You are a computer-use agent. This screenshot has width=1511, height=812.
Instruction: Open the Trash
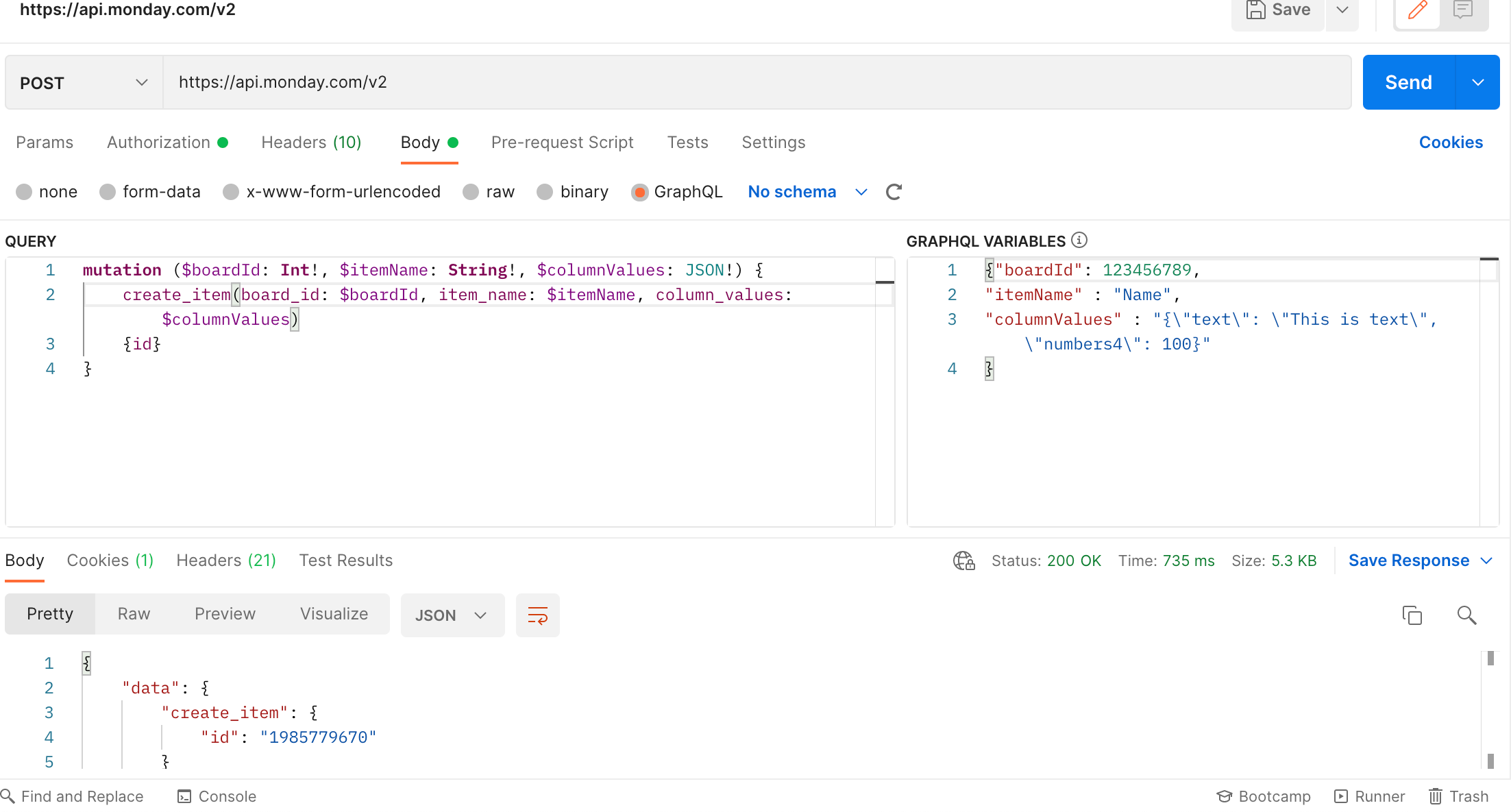pyautogui.click(x=1458, y=796)
